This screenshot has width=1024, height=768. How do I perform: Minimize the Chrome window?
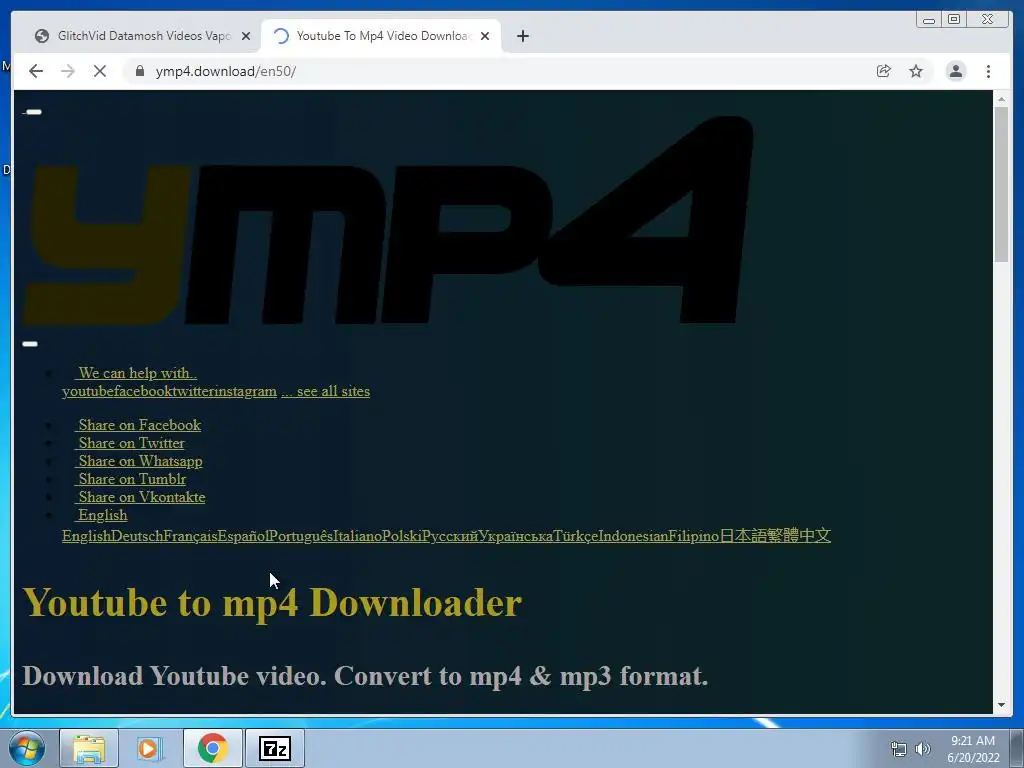(929, 20)
